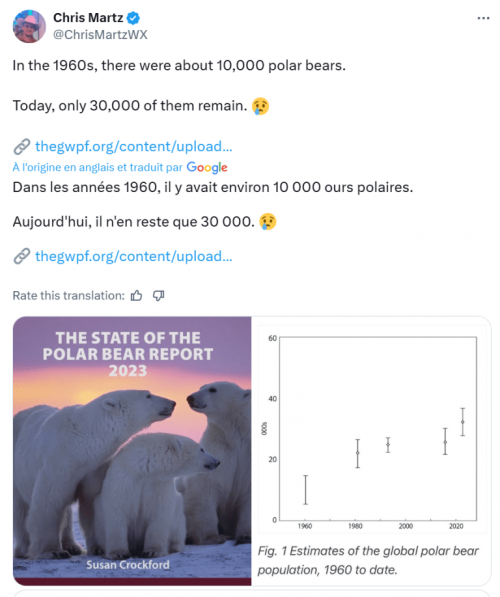500x597 pixels.
Task: Open the tweet's three-dot more options menu
Action: tap(483, 18)
